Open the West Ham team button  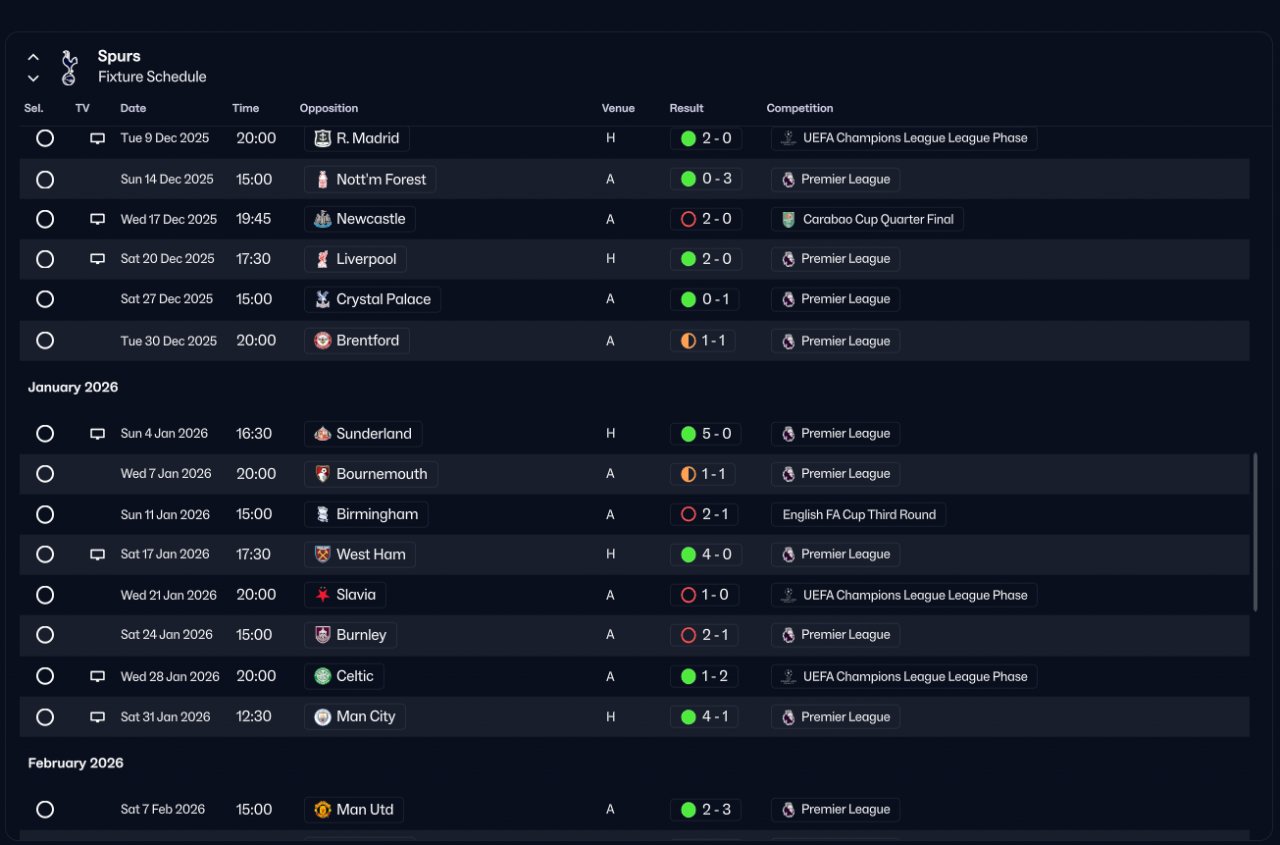tap(360, 554)
